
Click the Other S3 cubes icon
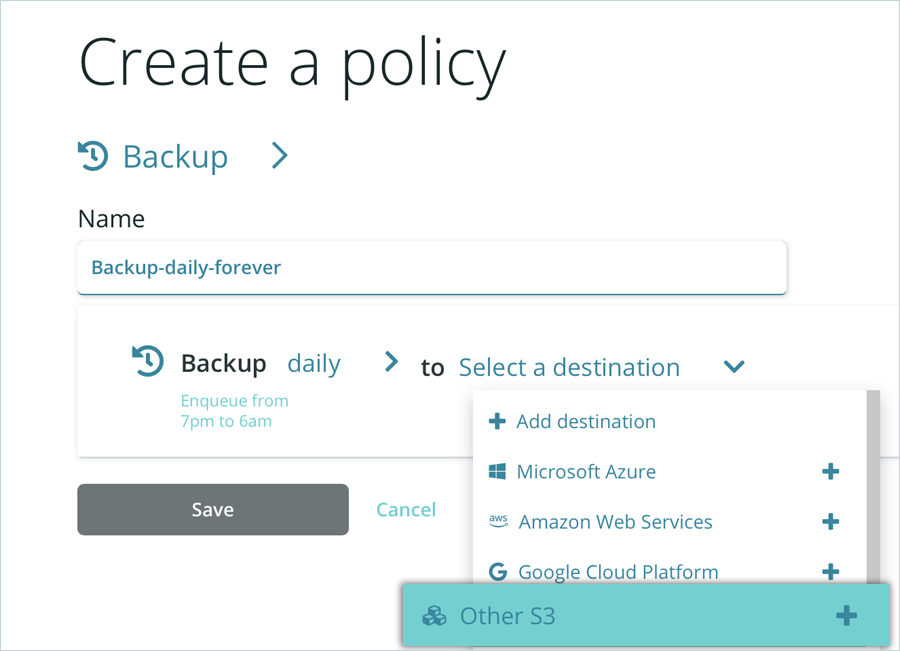pyautogui.click(x=434, y=616)
